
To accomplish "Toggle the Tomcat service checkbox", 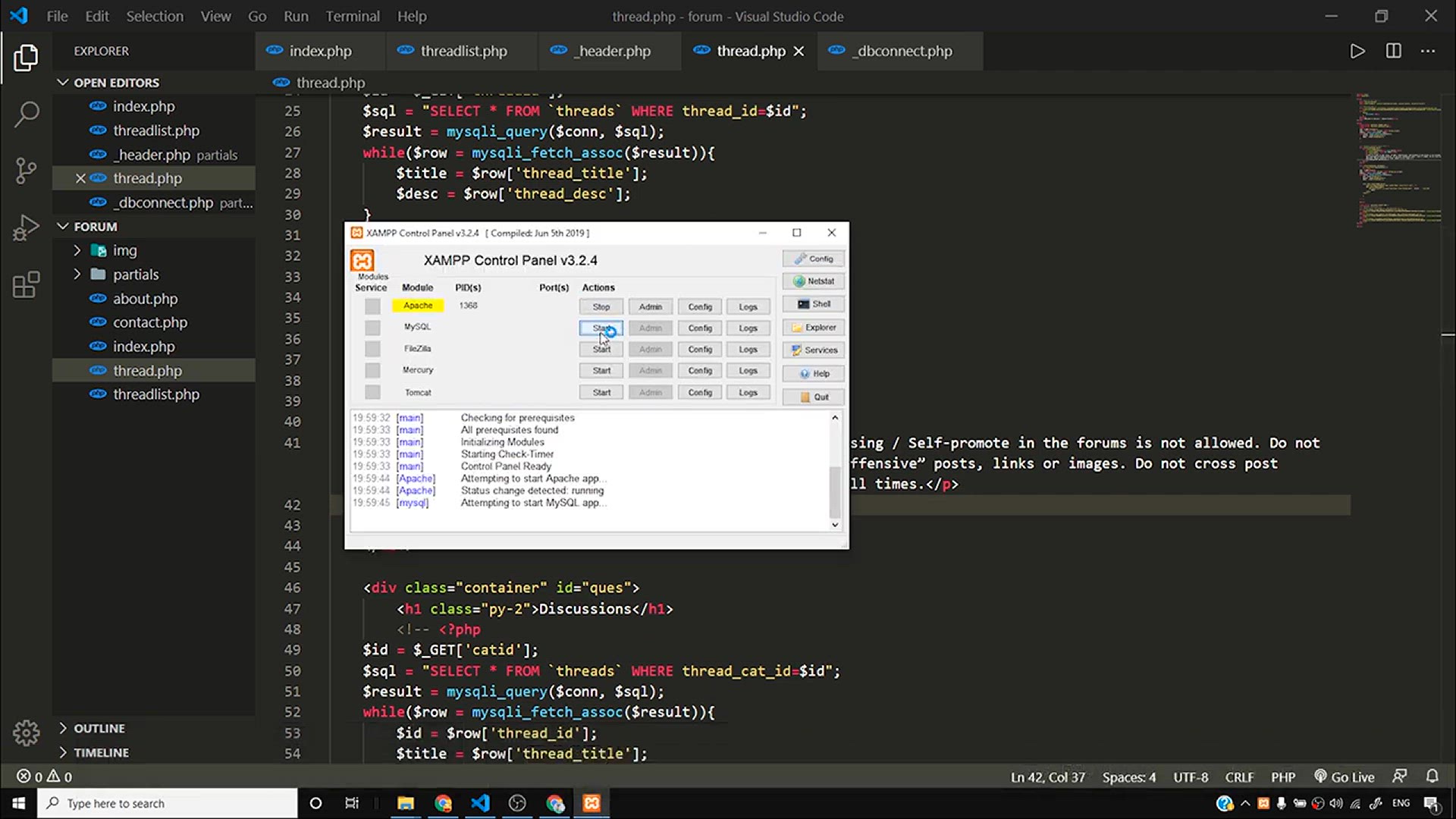I will pyautogui.click(x=372, y=392).
